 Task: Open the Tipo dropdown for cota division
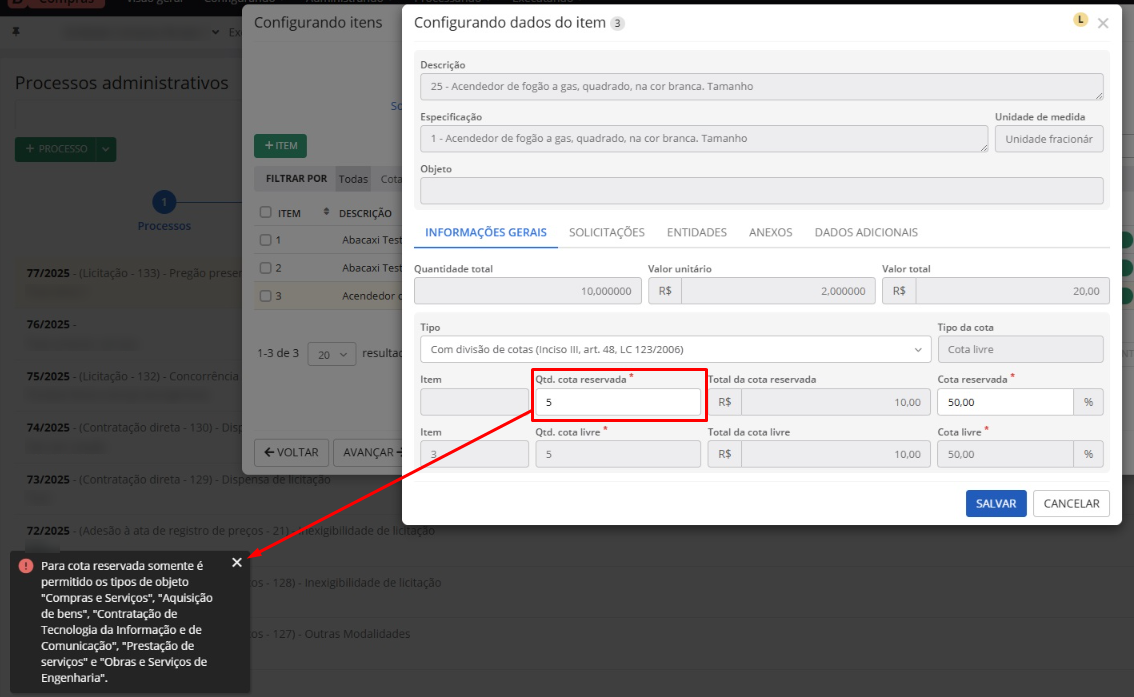(x=675, y=349)
